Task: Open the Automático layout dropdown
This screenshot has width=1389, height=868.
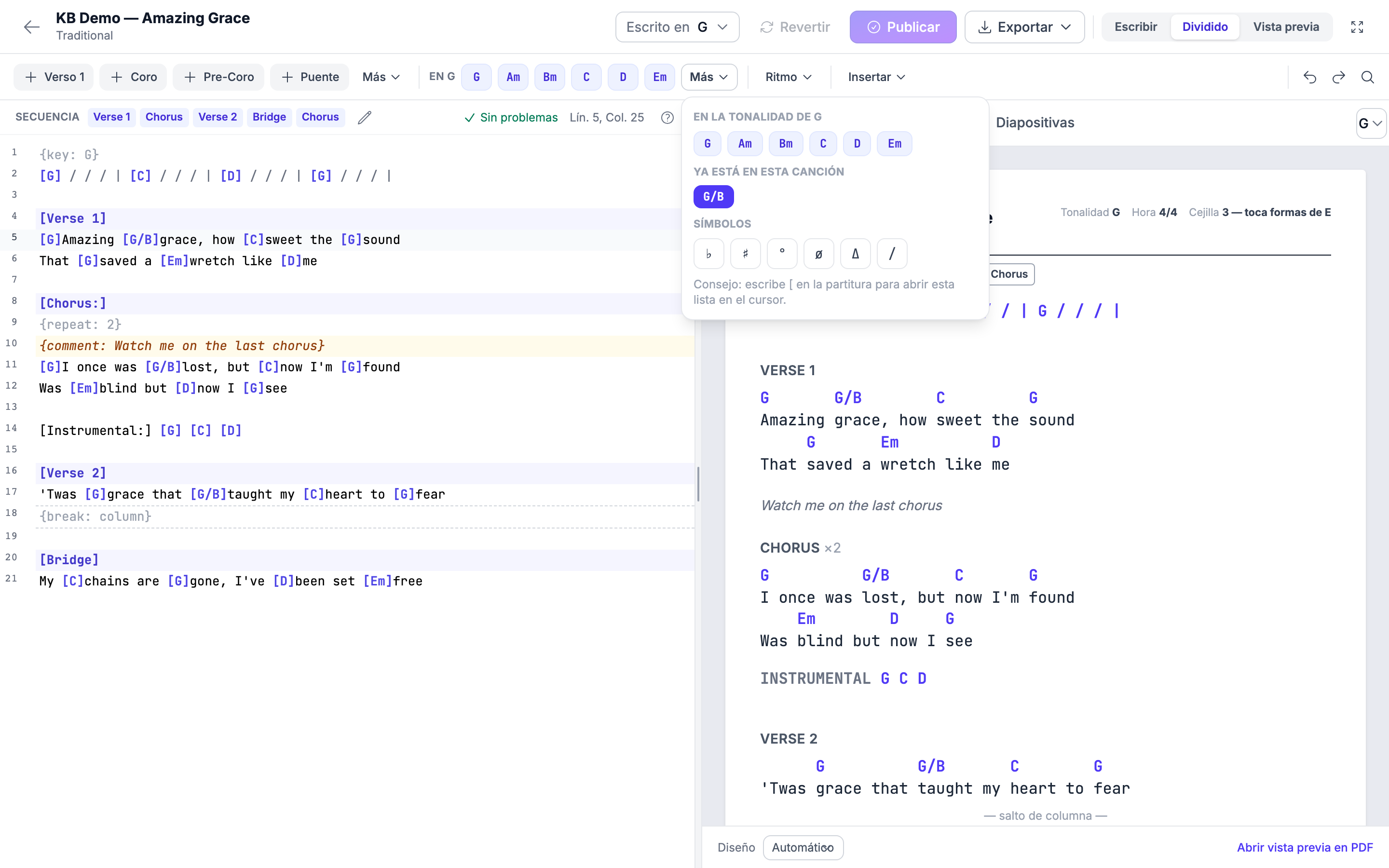Action: pos(803,847)
